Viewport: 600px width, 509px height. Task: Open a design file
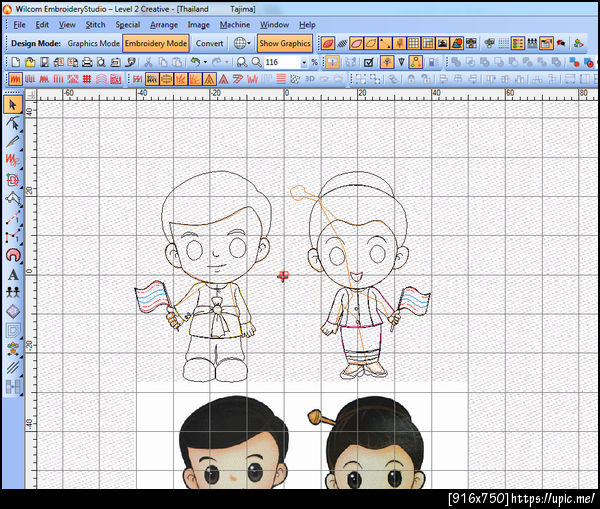30,62
